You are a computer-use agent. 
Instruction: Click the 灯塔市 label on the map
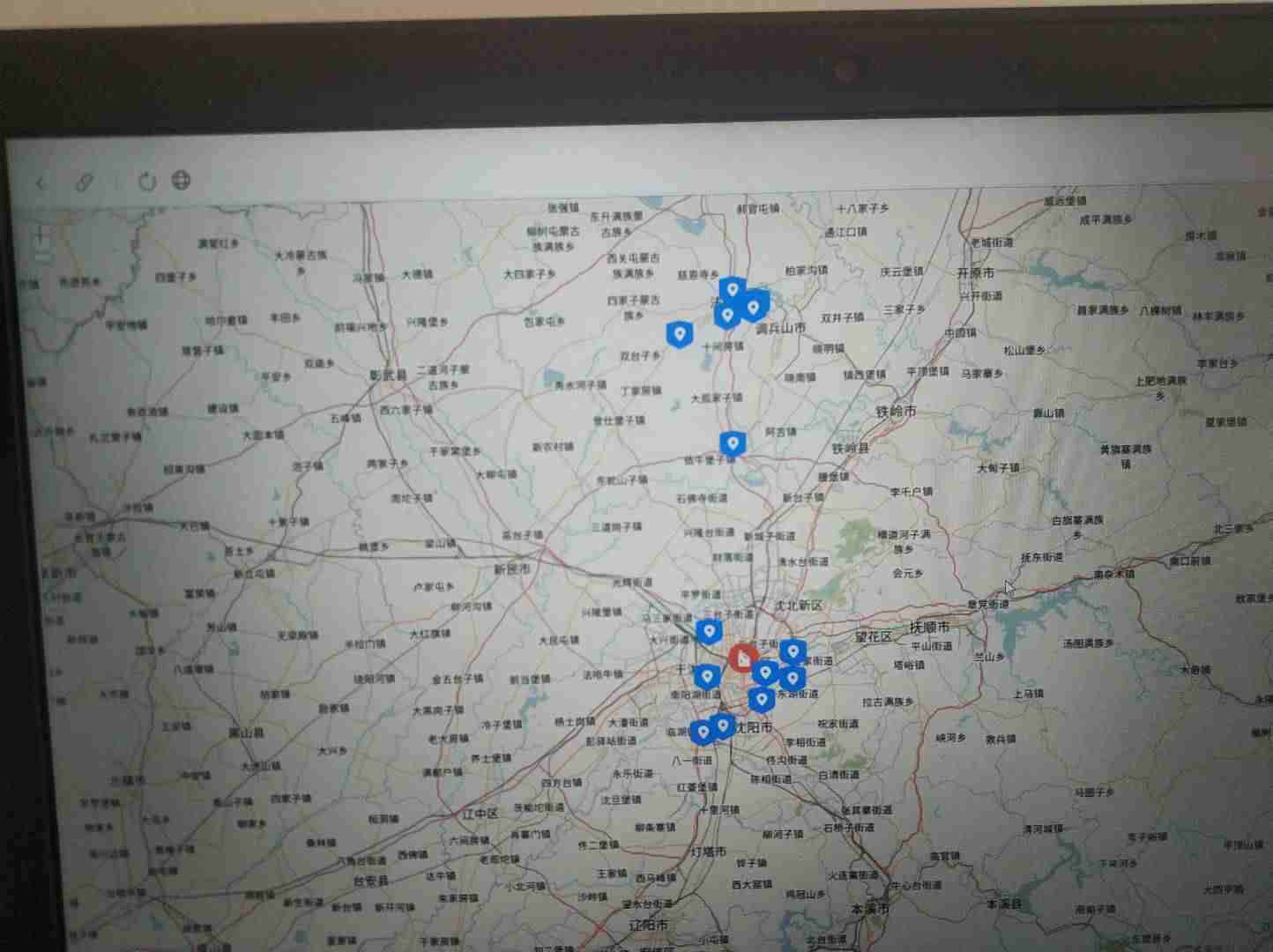(x=708, y=852)
